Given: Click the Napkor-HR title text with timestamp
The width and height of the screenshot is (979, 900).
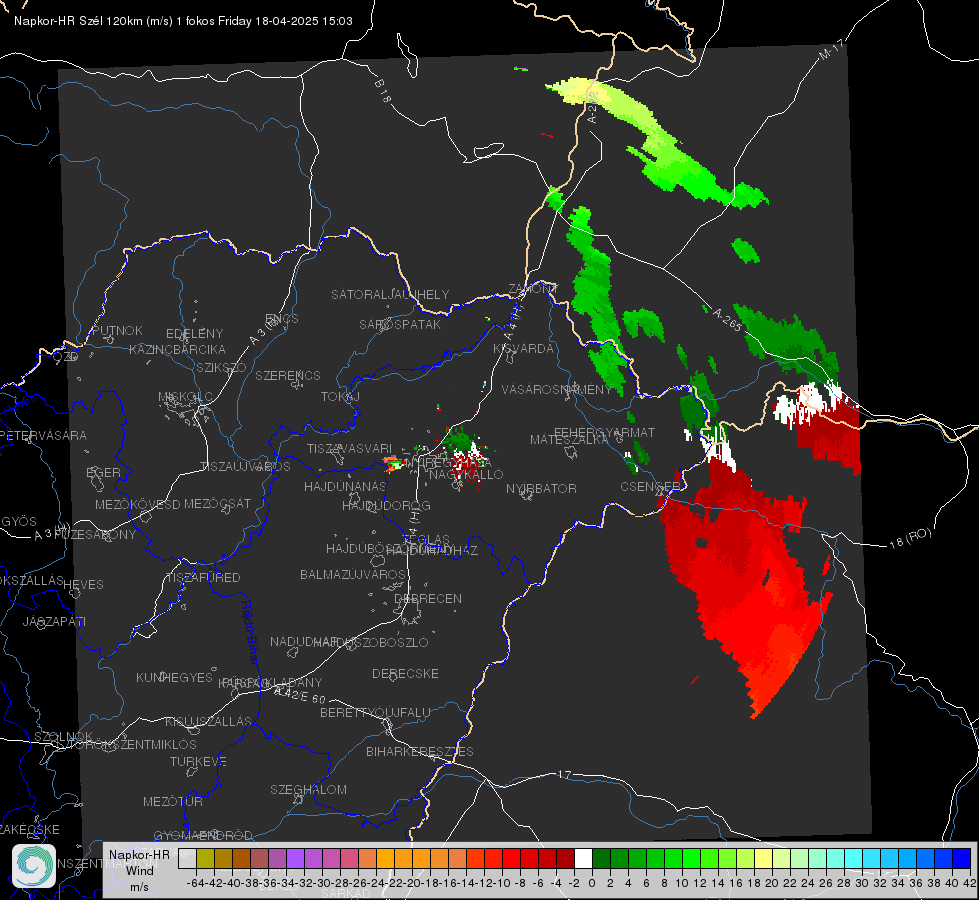Looking at the screenshot, I should click(183, 21).
